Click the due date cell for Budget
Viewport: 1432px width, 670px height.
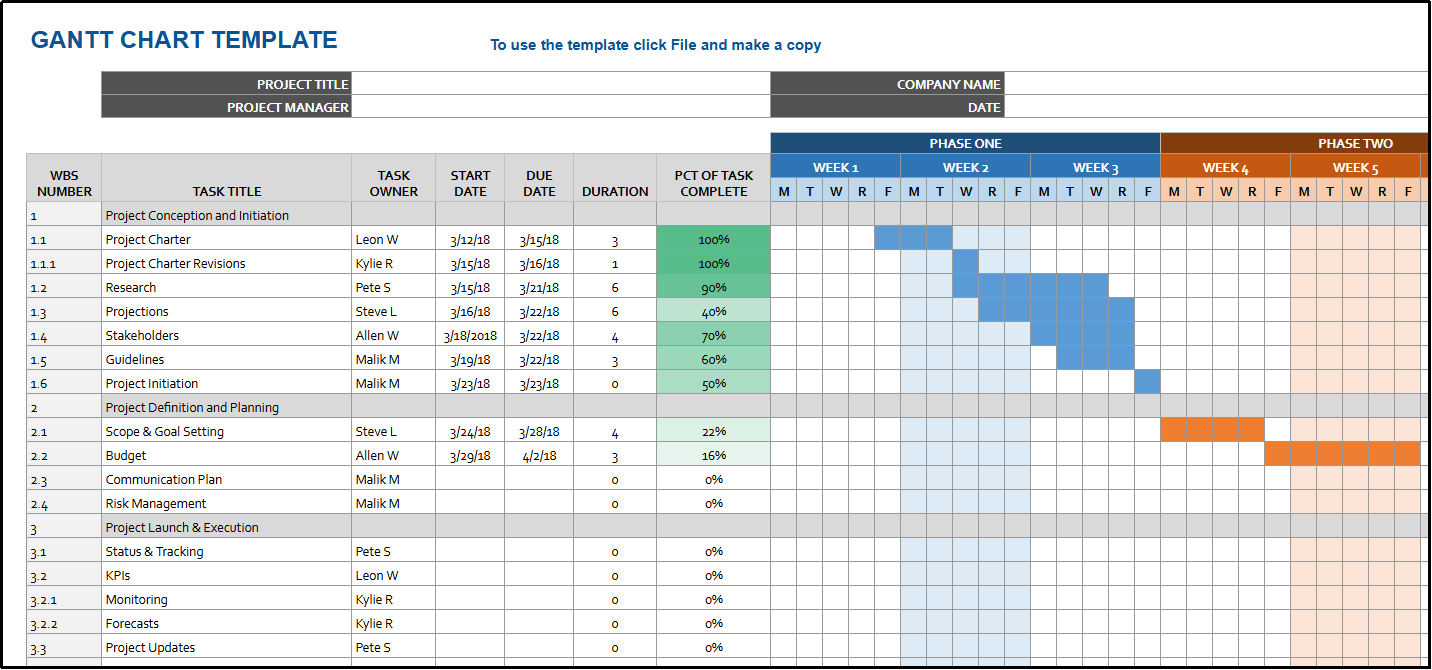(538, 455)
